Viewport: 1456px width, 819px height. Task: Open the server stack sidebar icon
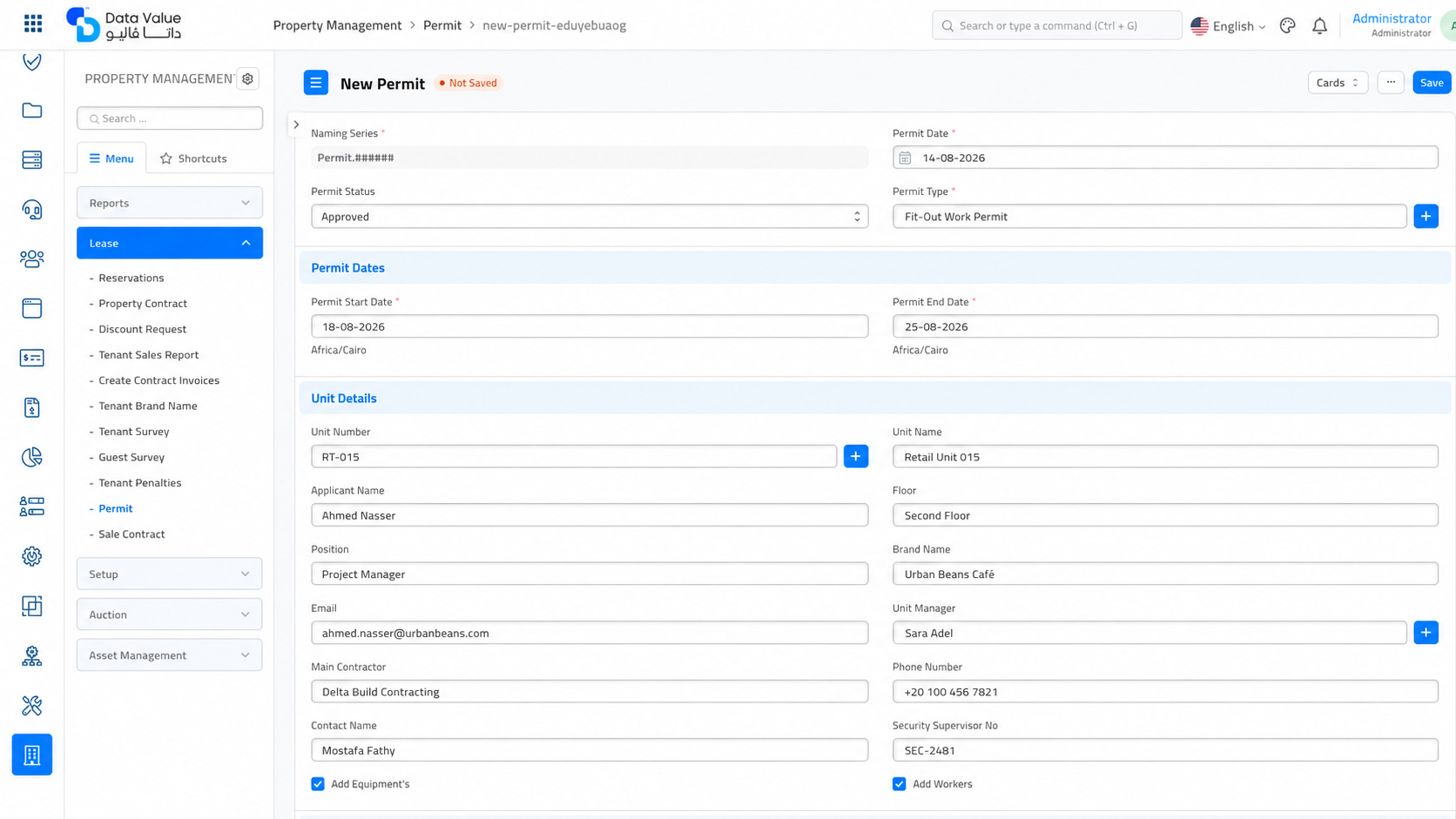click(32, 160)
